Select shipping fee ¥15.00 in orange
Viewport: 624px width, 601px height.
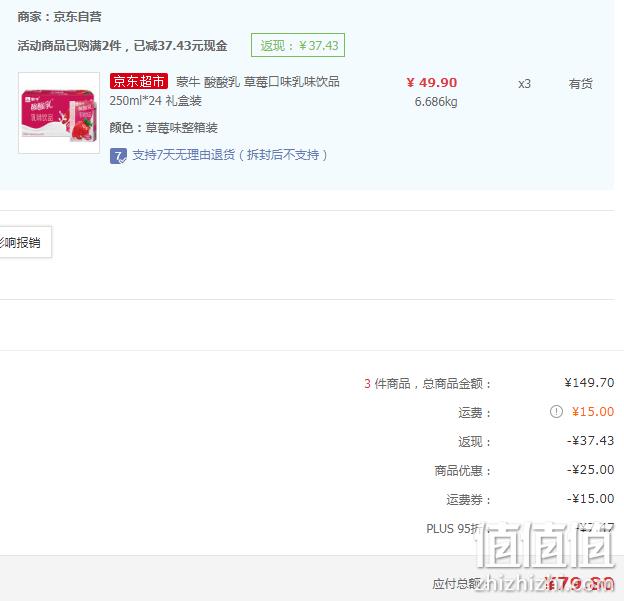point(593,412)
